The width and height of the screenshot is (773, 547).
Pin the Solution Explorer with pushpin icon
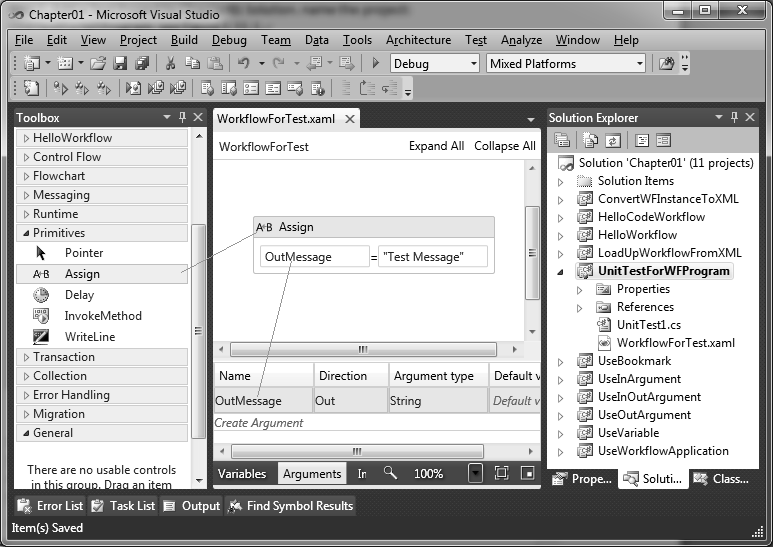coord(735,117)
